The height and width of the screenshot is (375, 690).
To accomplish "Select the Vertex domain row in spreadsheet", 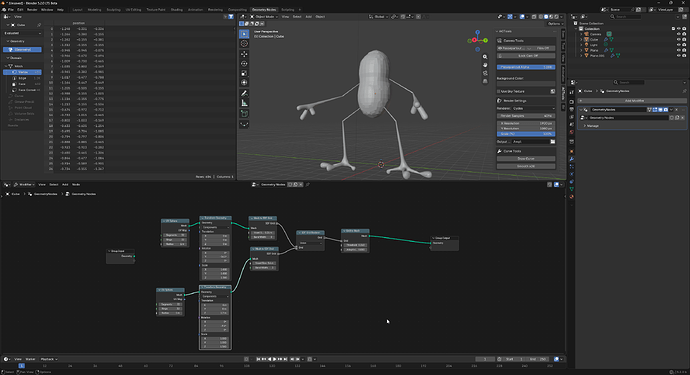I will click(x=22, y=72).
